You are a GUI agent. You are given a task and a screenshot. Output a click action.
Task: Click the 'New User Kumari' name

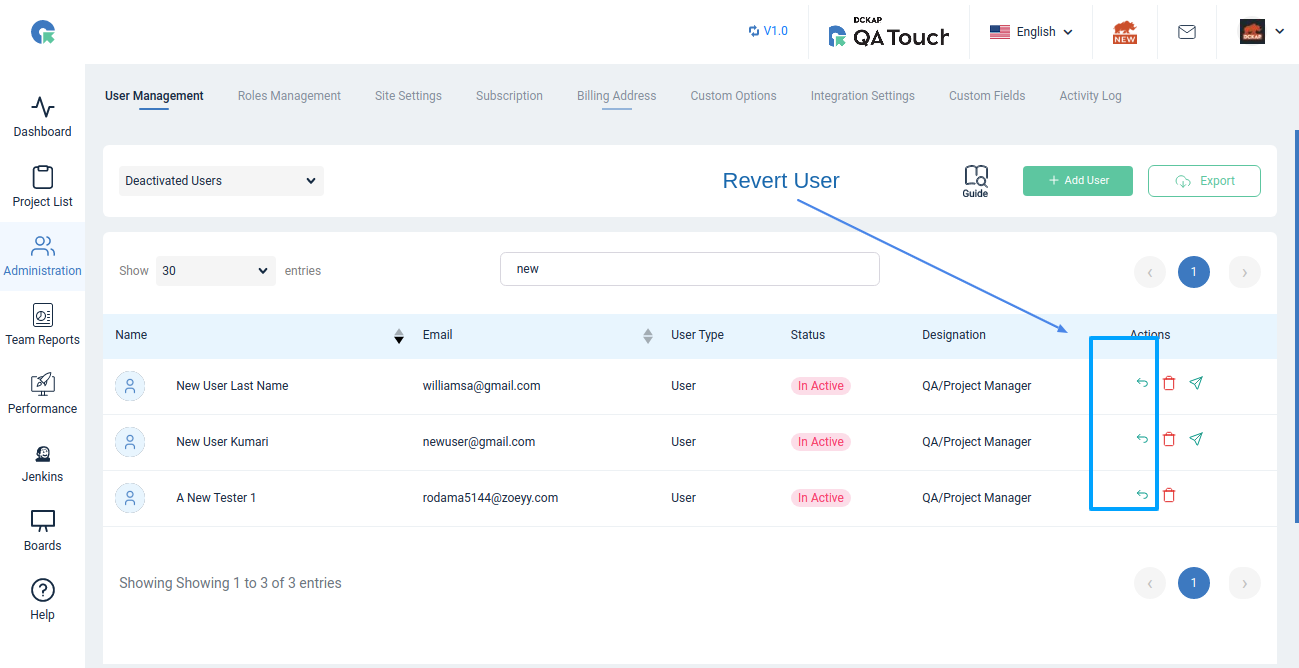pos(222,442)
